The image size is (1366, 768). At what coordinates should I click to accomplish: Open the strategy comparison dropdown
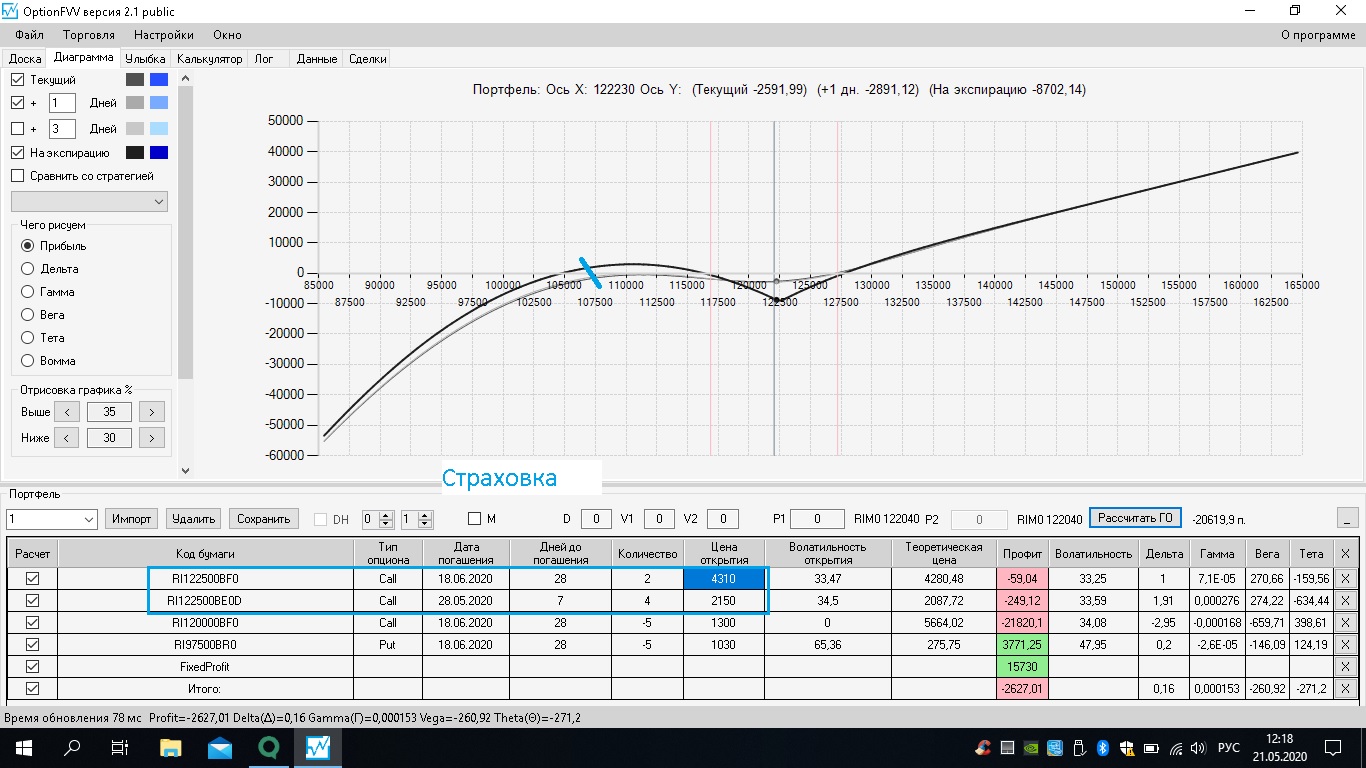click(89, 202)
